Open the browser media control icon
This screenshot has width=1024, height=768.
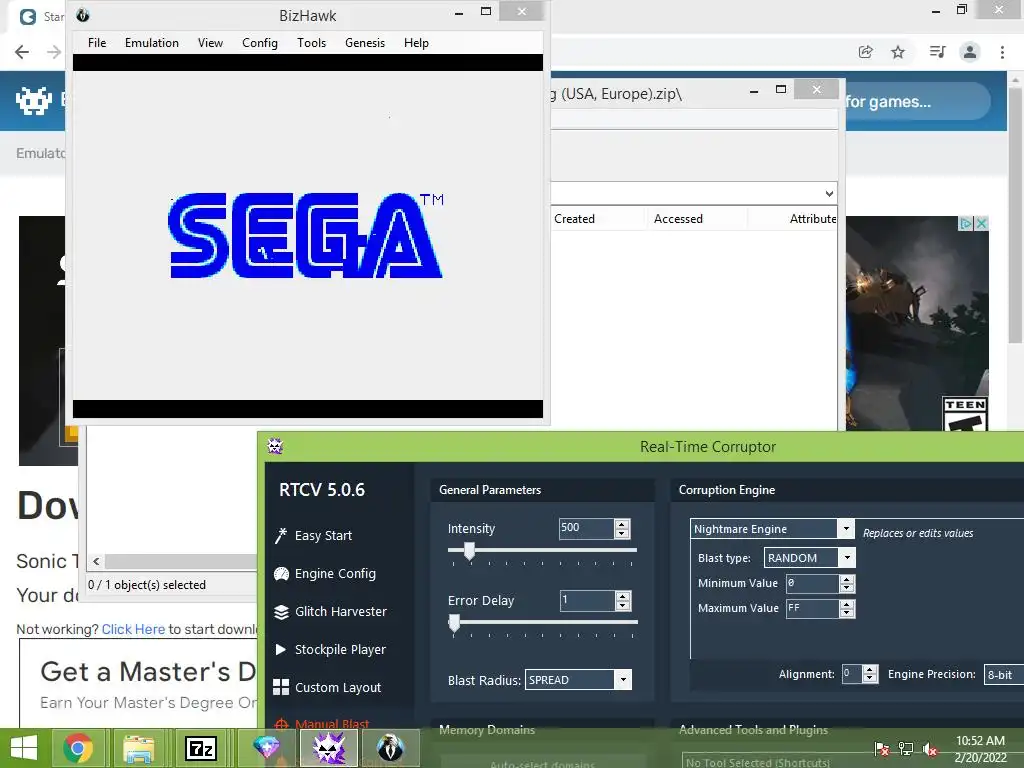[937, 52]
